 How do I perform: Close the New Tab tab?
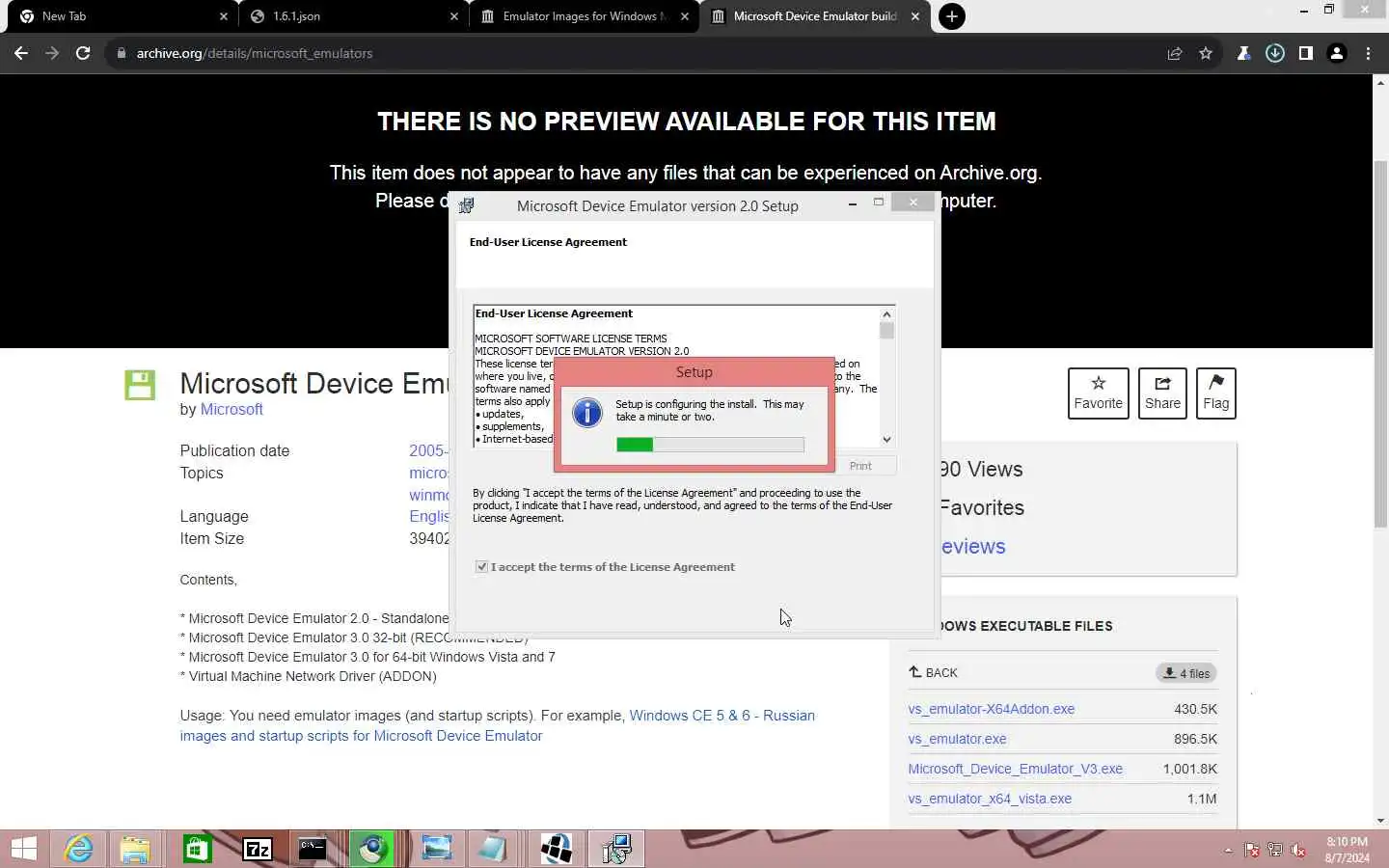click(x=224, y=16)
